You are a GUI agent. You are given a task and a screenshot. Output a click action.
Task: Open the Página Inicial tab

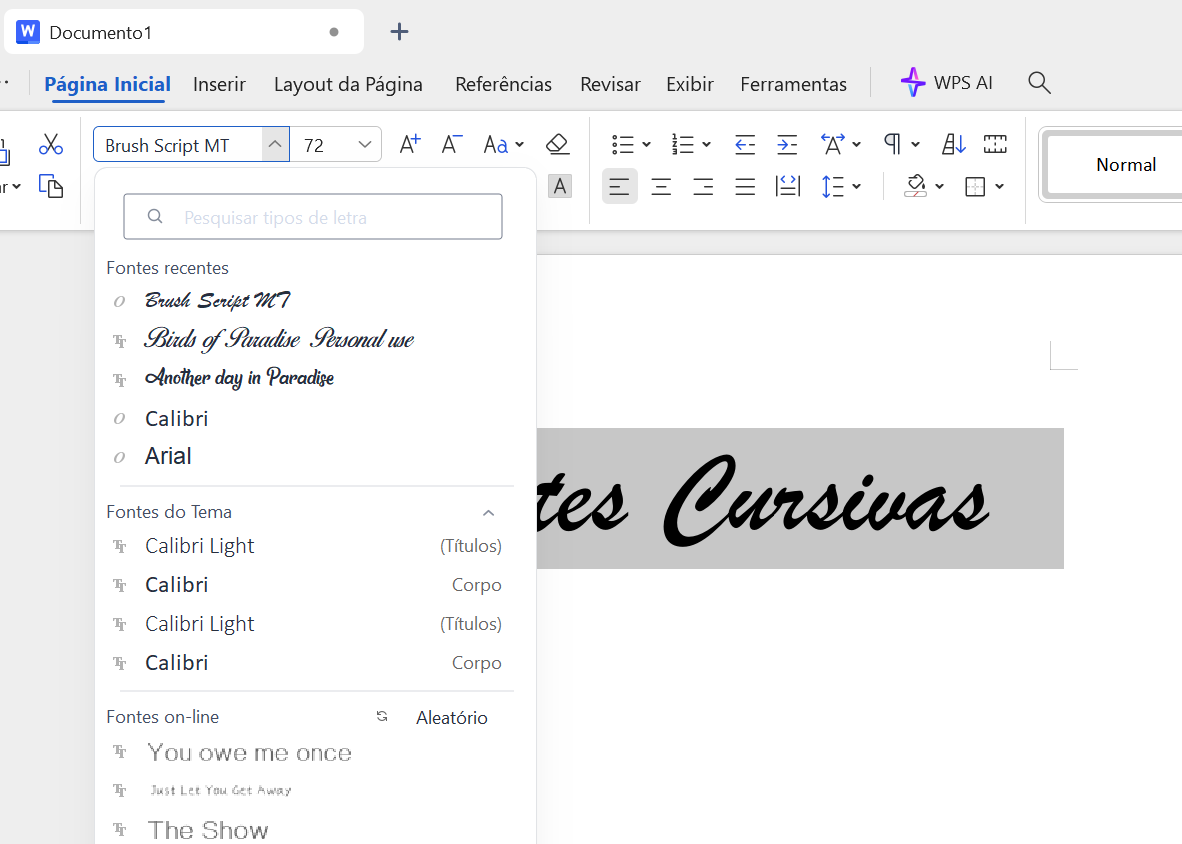tap(108, 84)
